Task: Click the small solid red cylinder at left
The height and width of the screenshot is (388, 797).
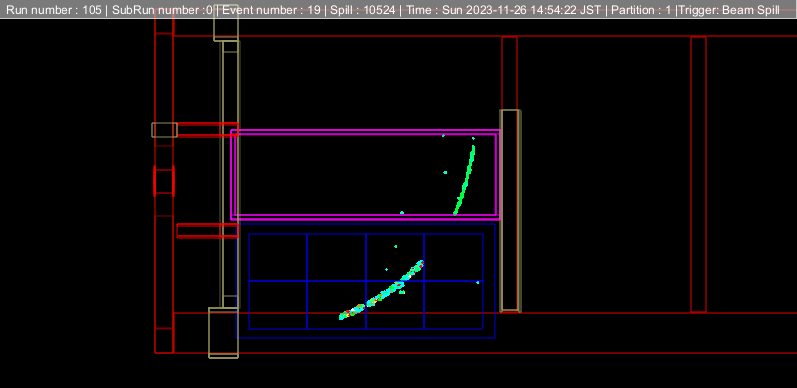Action: (164, 181)
